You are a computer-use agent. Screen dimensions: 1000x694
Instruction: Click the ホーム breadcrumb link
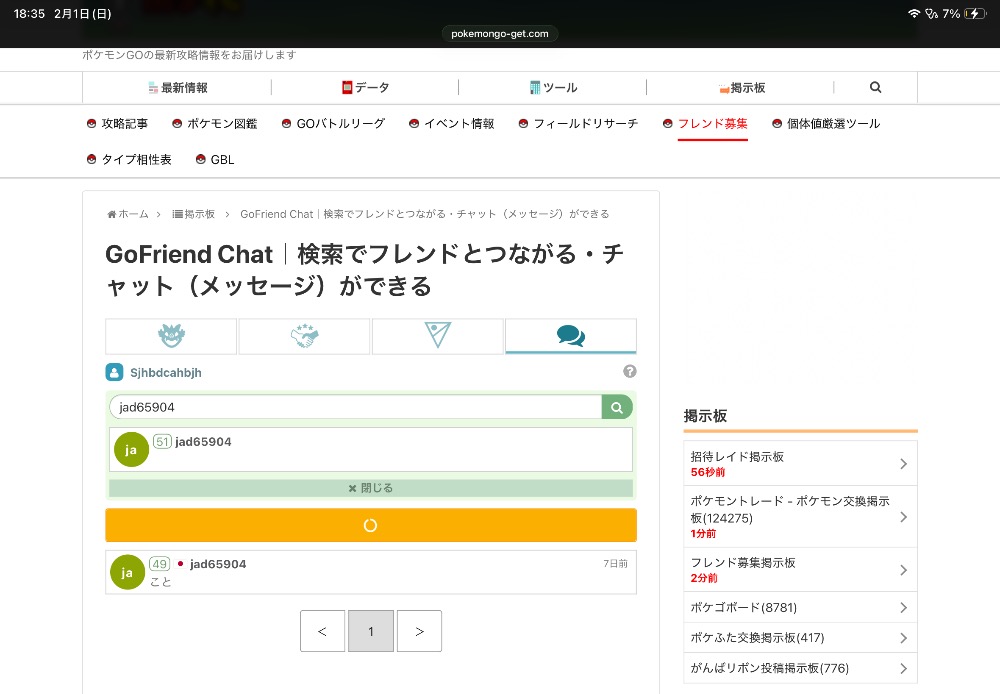(x=133, y=214)
